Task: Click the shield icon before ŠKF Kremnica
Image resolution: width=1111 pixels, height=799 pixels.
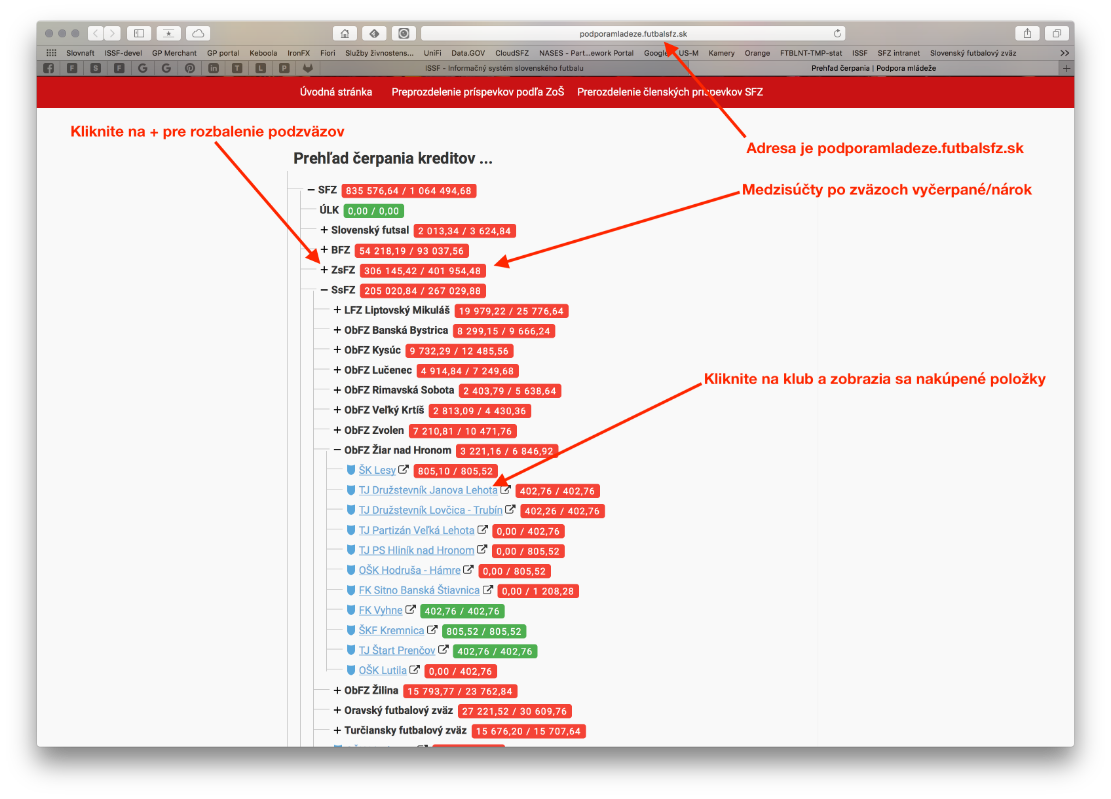Action: tap(351, 630)
